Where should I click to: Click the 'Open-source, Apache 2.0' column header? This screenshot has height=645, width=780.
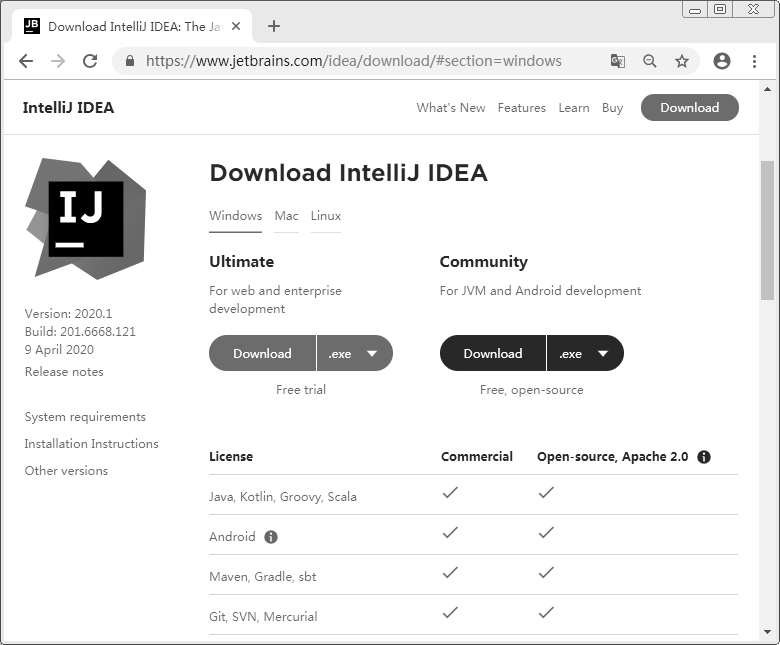click(x=612, y=457)
